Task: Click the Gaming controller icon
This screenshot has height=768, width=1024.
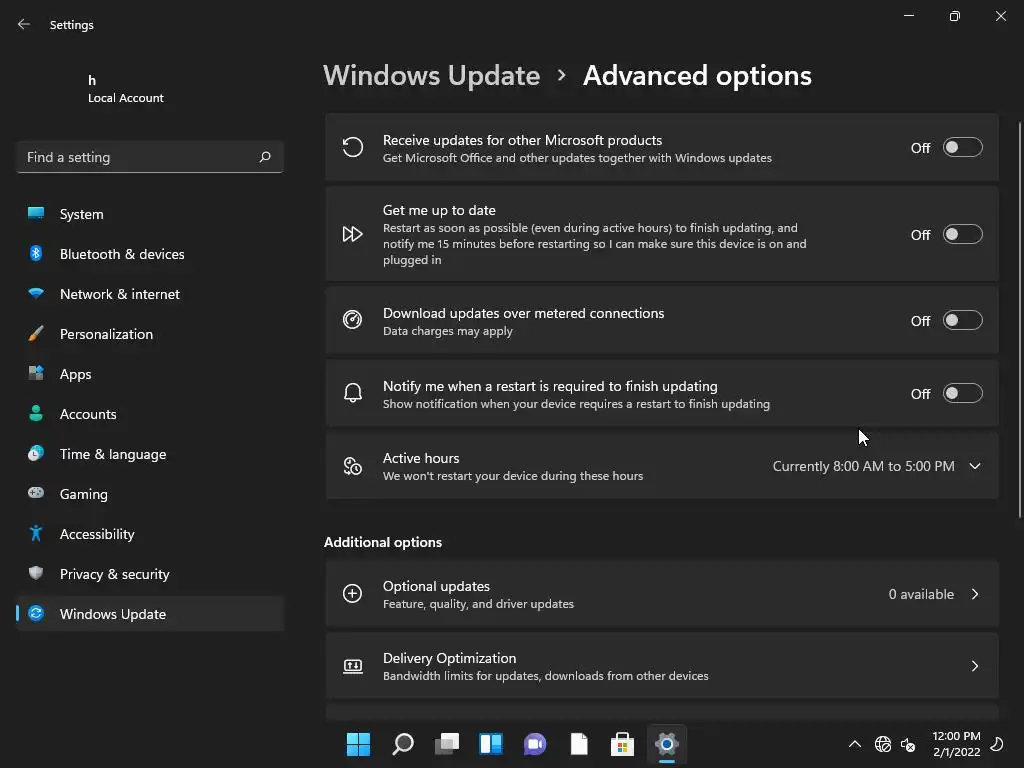Action: [36, 493]
